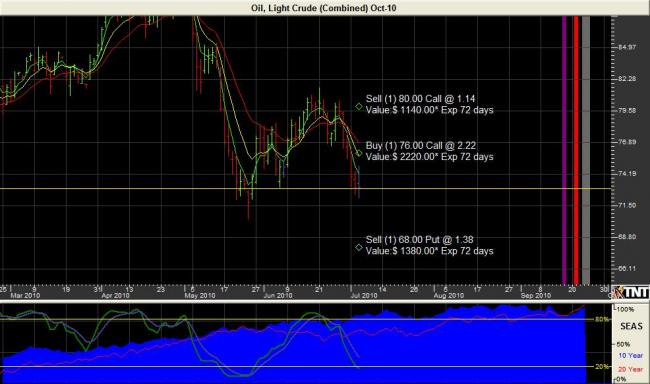Click the 'Buy (1) 76.00 Call @ 2.22' label
The height and width of the screenshot is (384, 650).
coord(421,146)
